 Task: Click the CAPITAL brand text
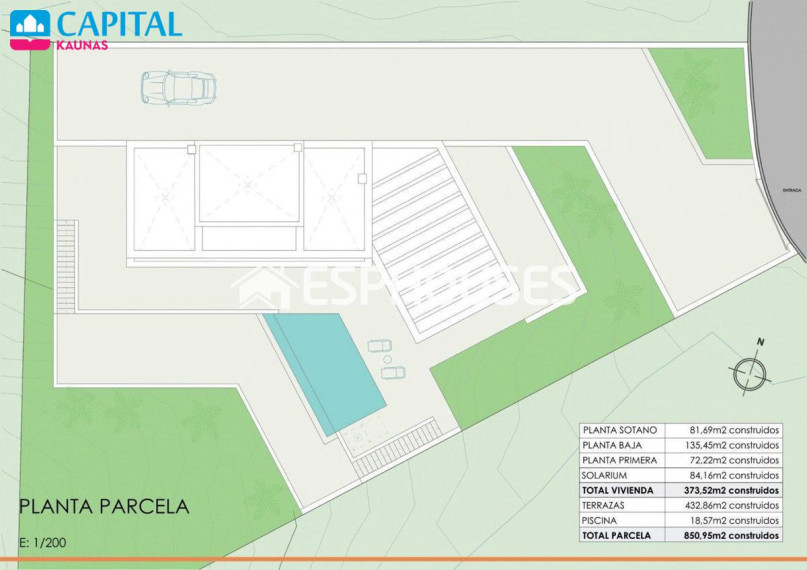(x=120, y=23)
